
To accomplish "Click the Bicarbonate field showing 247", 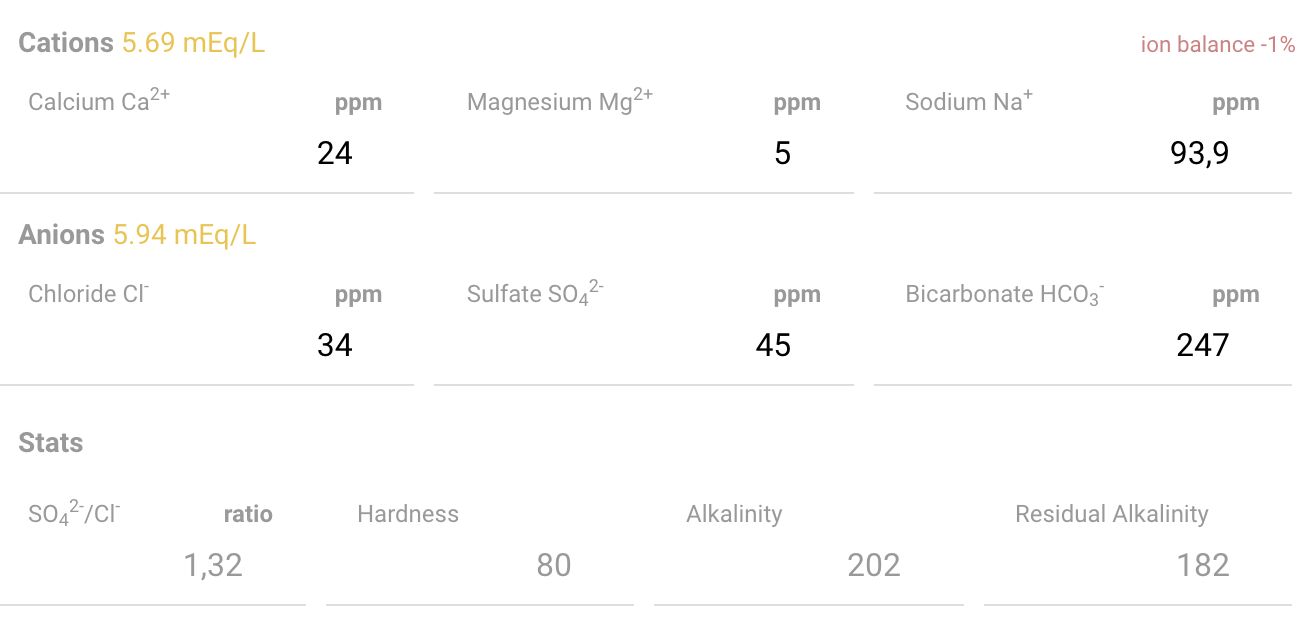I will 1082,345.
